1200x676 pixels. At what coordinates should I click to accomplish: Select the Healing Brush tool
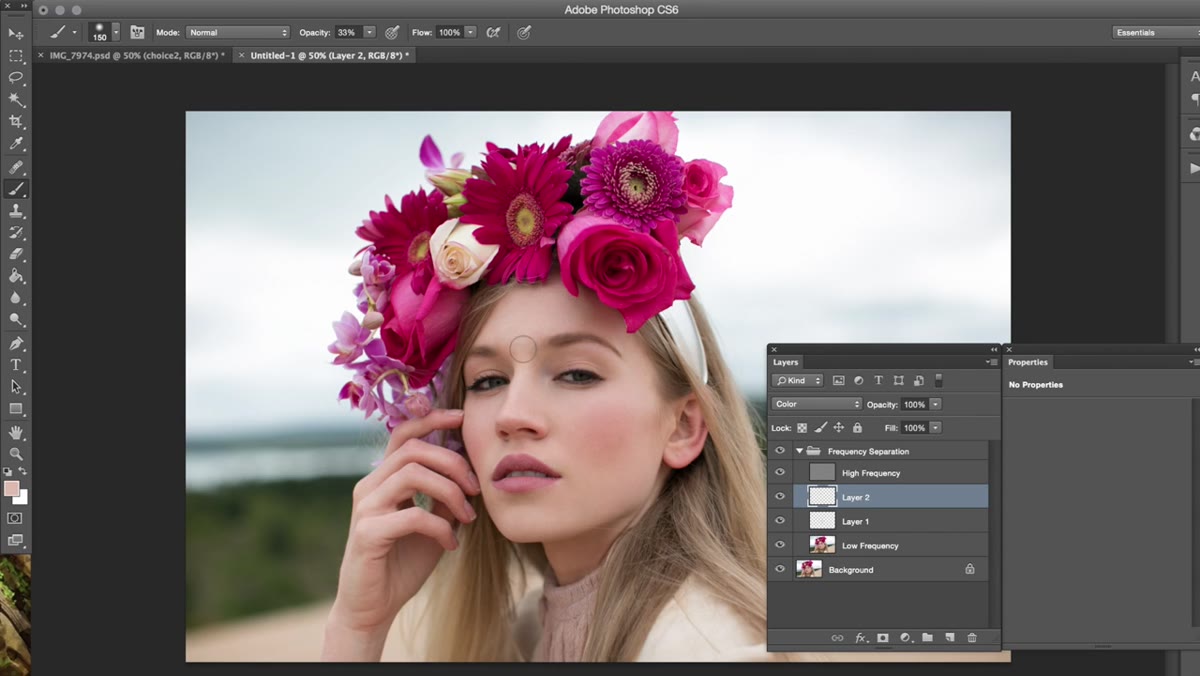pyautogui.click(x=16, y=168)
